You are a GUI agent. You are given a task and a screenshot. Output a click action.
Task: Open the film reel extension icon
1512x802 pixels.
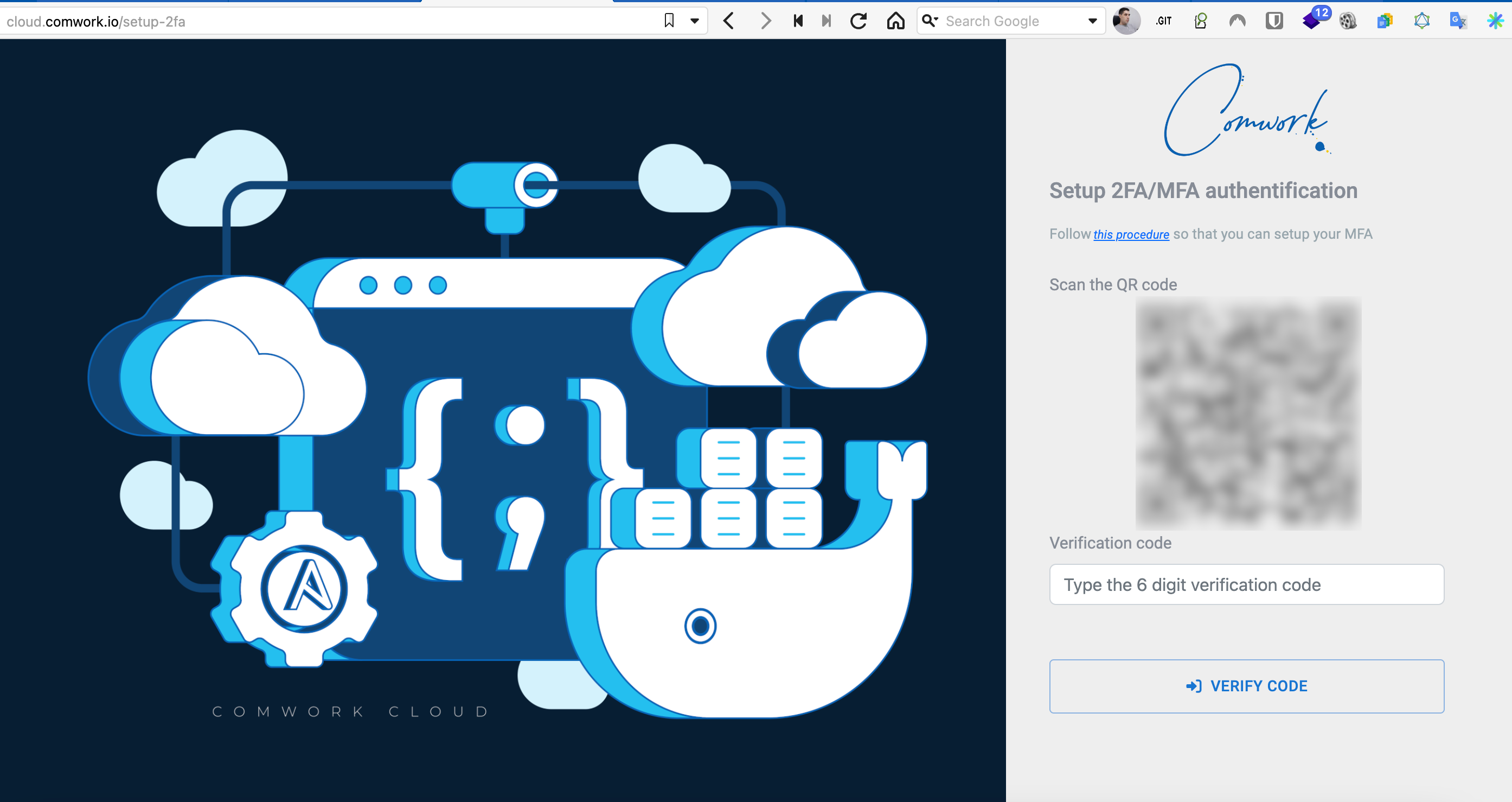[x=1348, y=21]
